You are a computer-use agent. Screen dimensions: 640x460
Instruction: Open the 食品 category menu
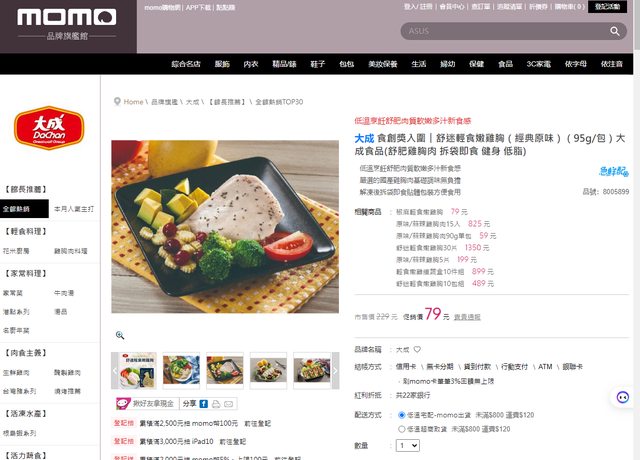pos(505,64)
